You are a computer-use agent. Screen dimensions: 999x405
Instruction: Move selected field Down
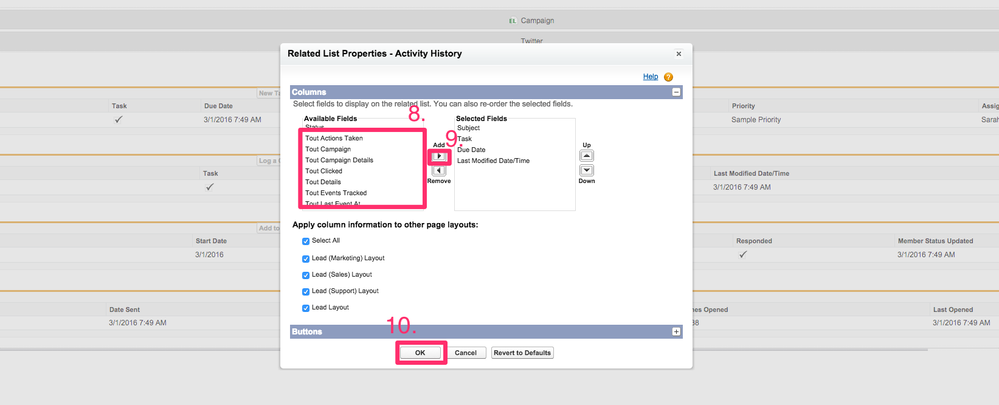[587, 171]
